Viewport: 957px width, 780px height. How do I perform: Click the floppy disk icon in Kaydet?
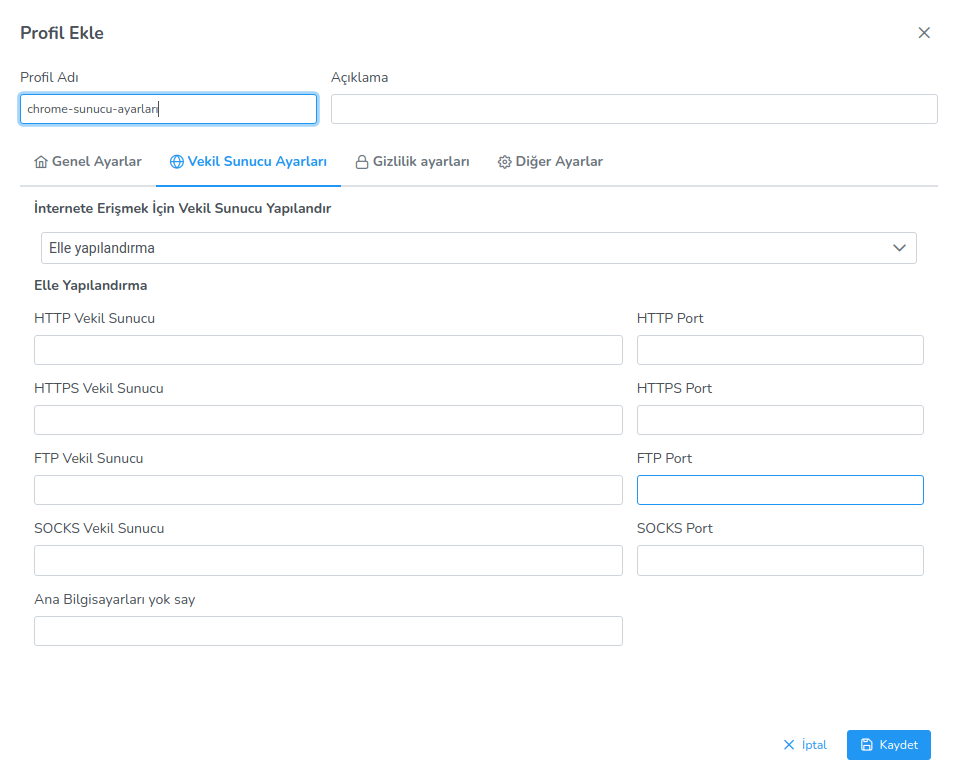click(x=867, y=745)
